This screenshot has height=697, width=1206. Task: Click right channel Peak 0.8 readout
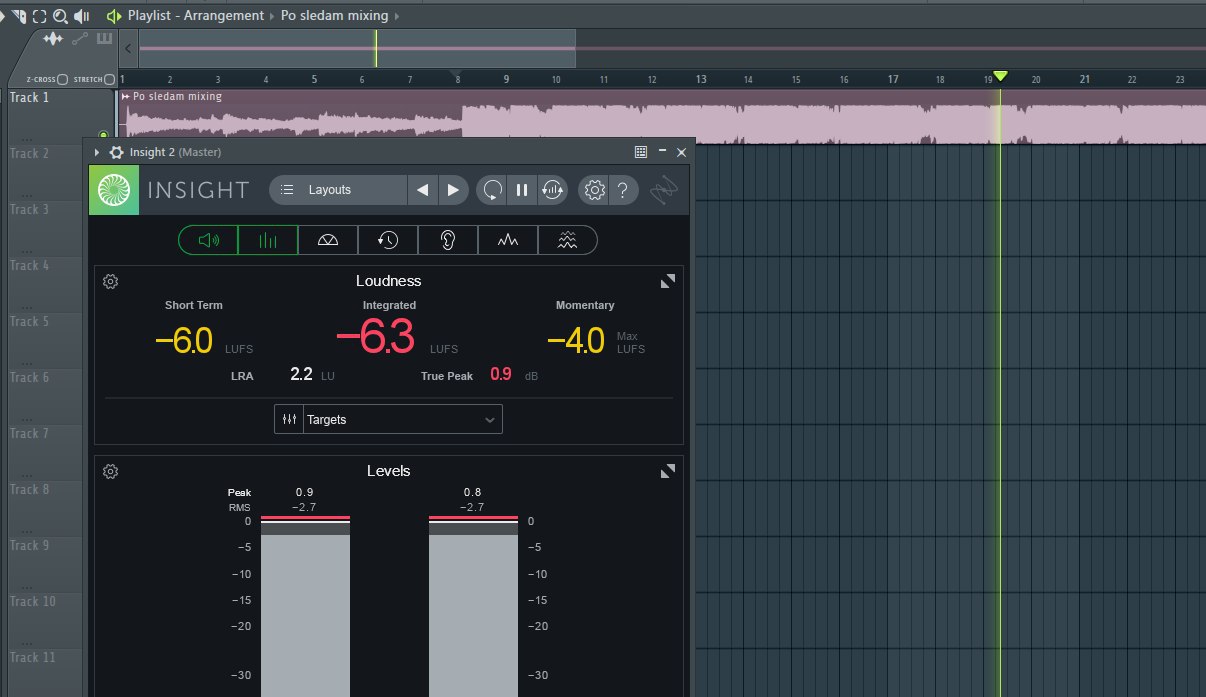pos(473,492)
